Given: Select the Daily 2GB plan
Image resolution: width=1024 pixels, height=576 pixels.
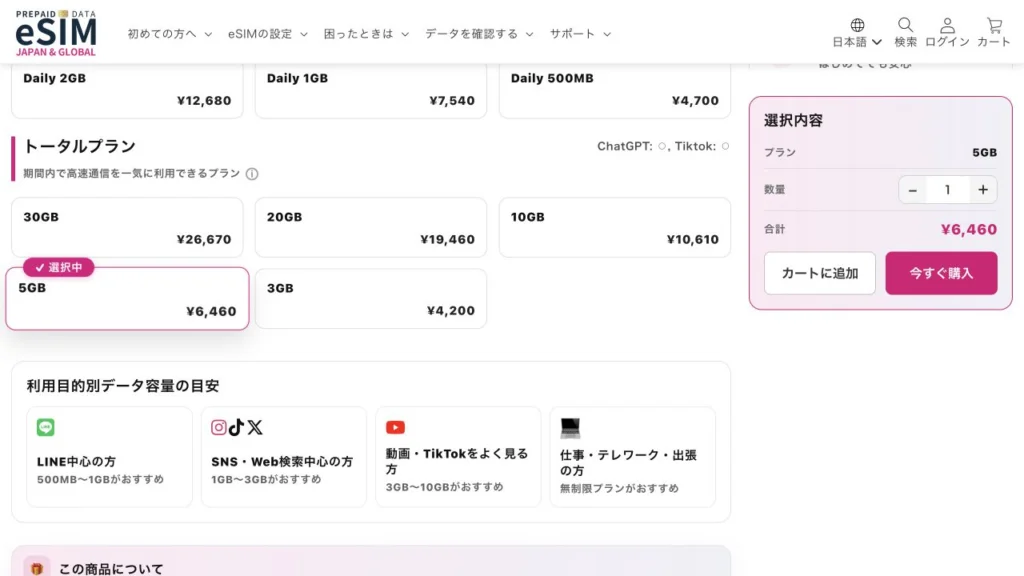Looking at the screenshot, I should pos(127,91).
